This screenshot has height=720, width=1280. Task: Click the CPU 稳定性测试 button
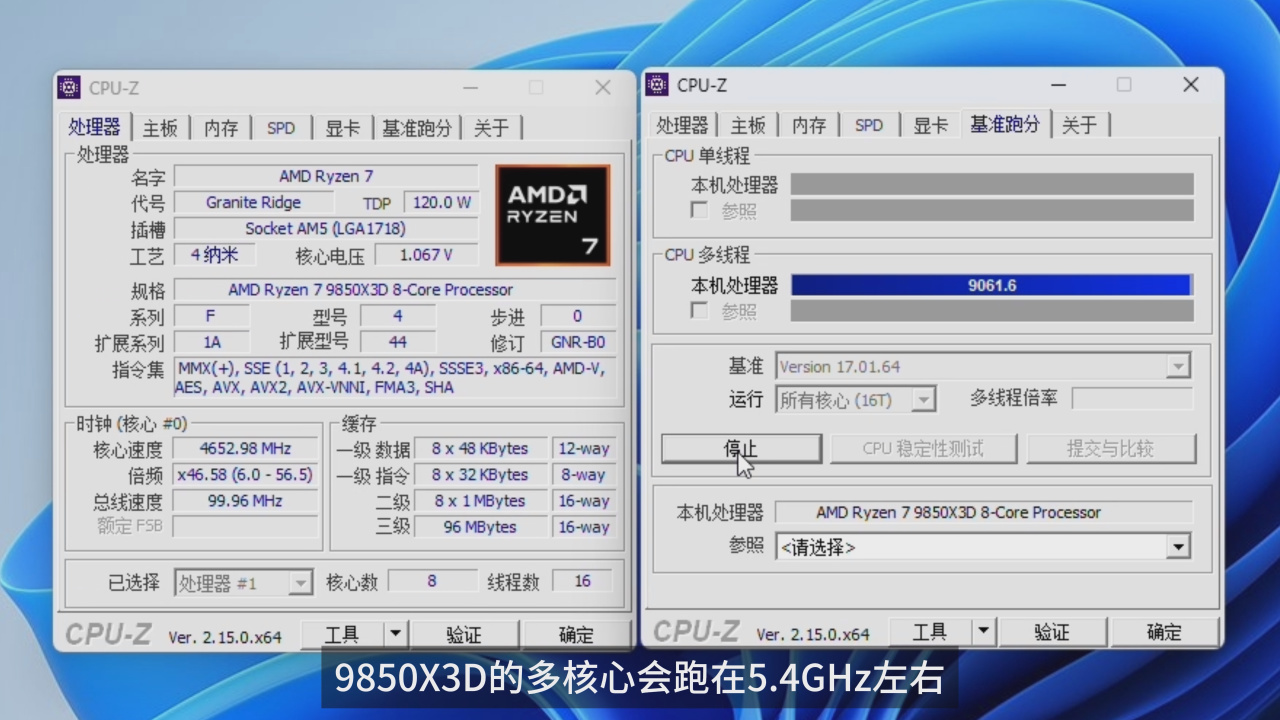(923, 448)
